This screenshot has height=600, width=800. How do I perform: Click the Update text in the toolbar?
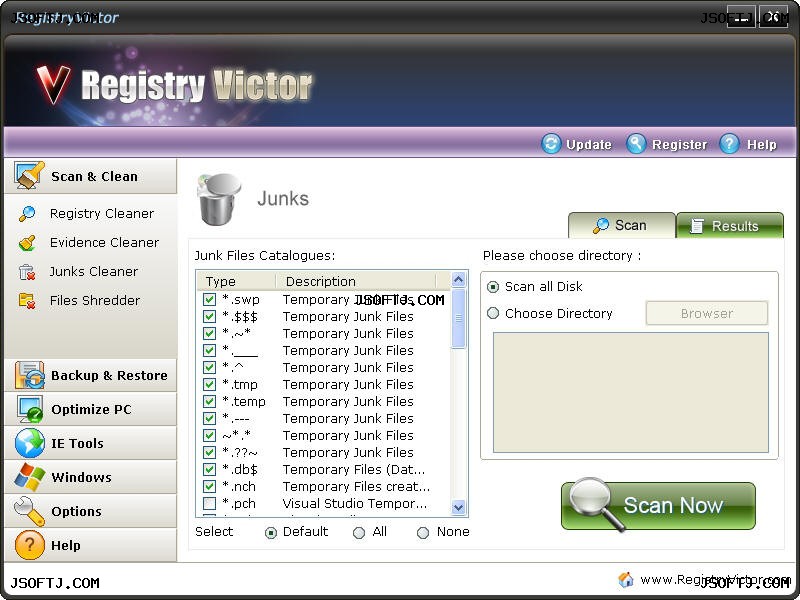pos(589,145)
